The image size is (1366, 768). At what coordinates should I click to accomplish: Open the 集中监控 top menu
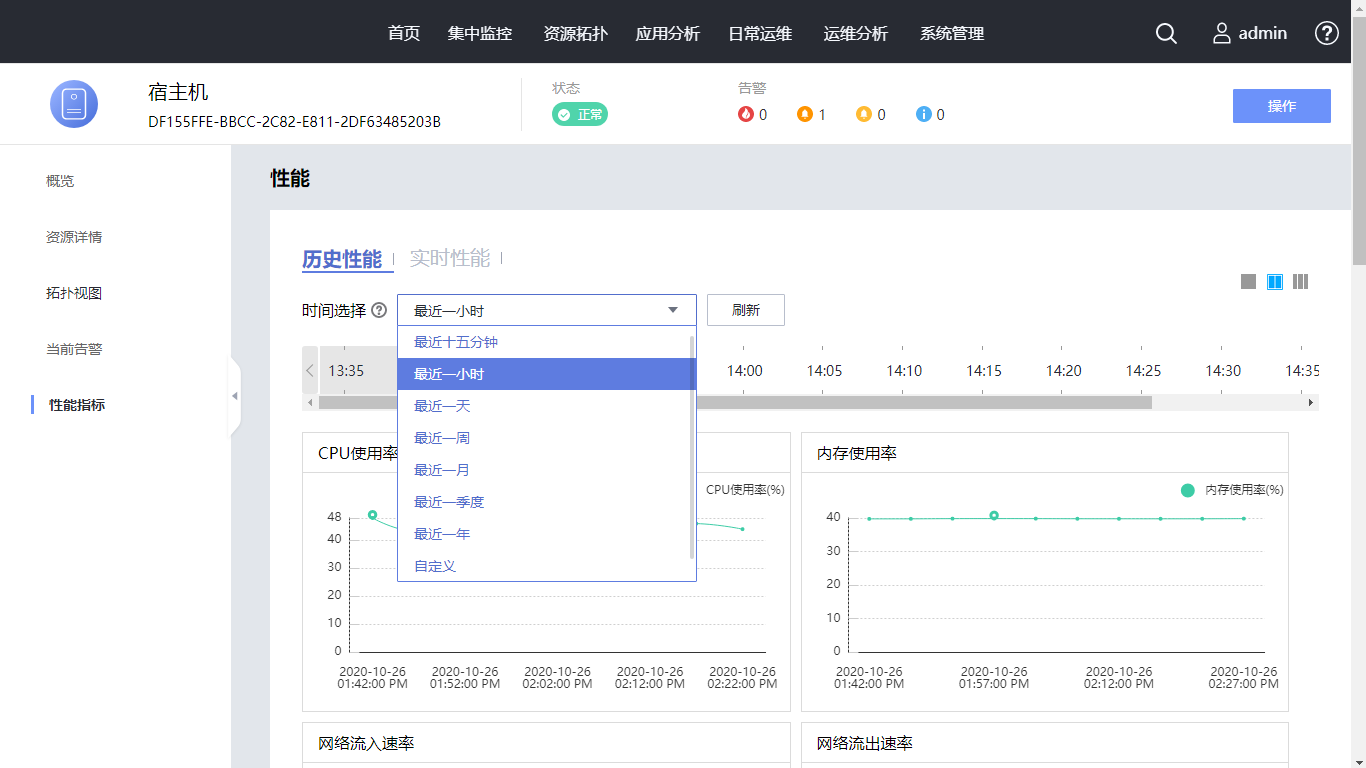(x=480, y=33)
